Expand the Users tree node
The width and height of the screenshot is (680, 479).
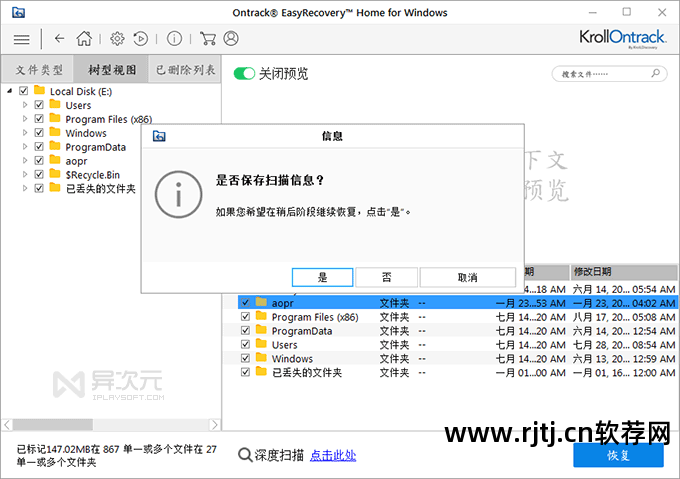[25, 105]
